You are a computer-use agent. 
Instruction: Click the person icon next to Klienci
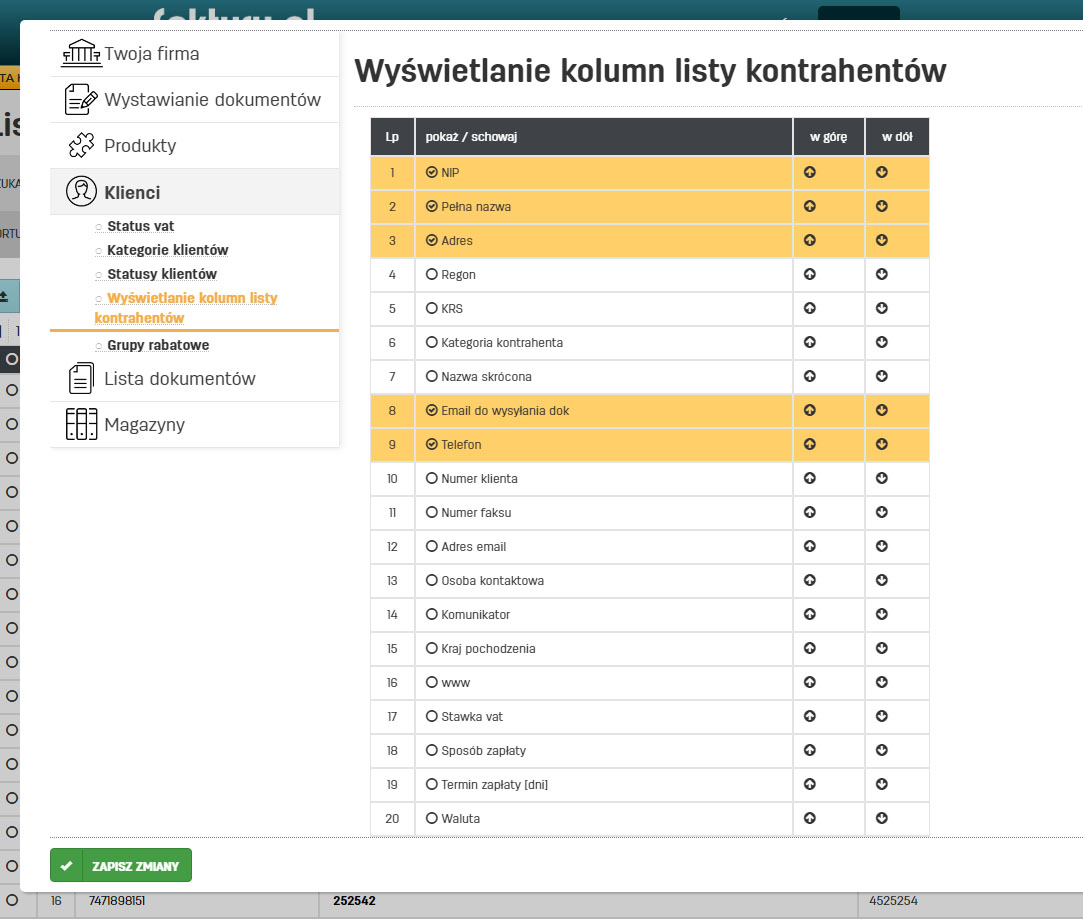click(81, 192)
